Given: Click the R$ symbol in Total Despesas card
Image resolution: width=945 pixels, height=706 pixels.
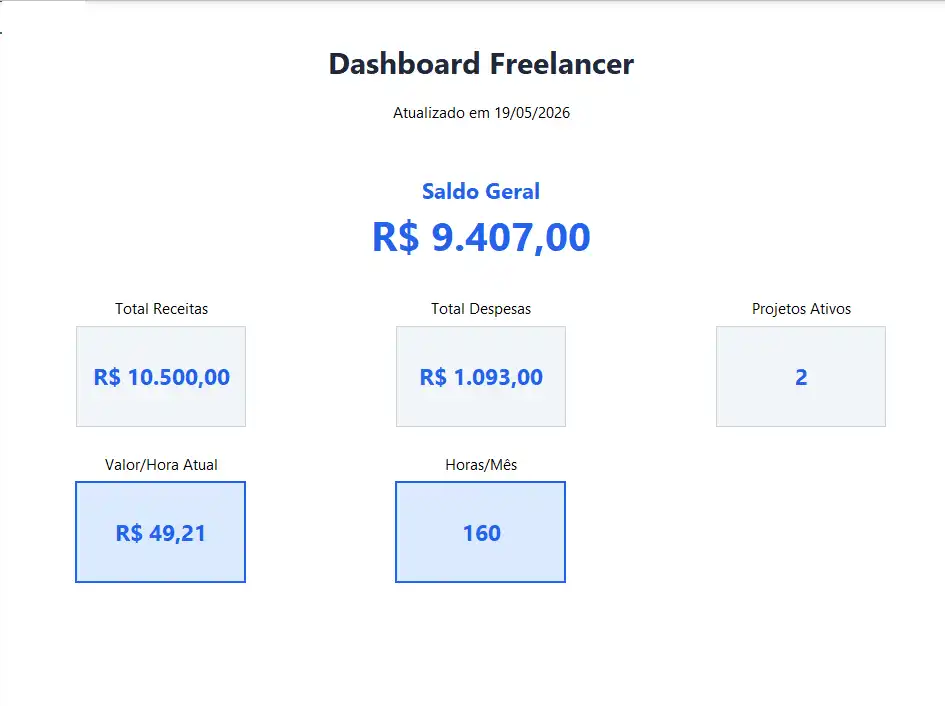Looking at the screenshot, I should point(433,377).
